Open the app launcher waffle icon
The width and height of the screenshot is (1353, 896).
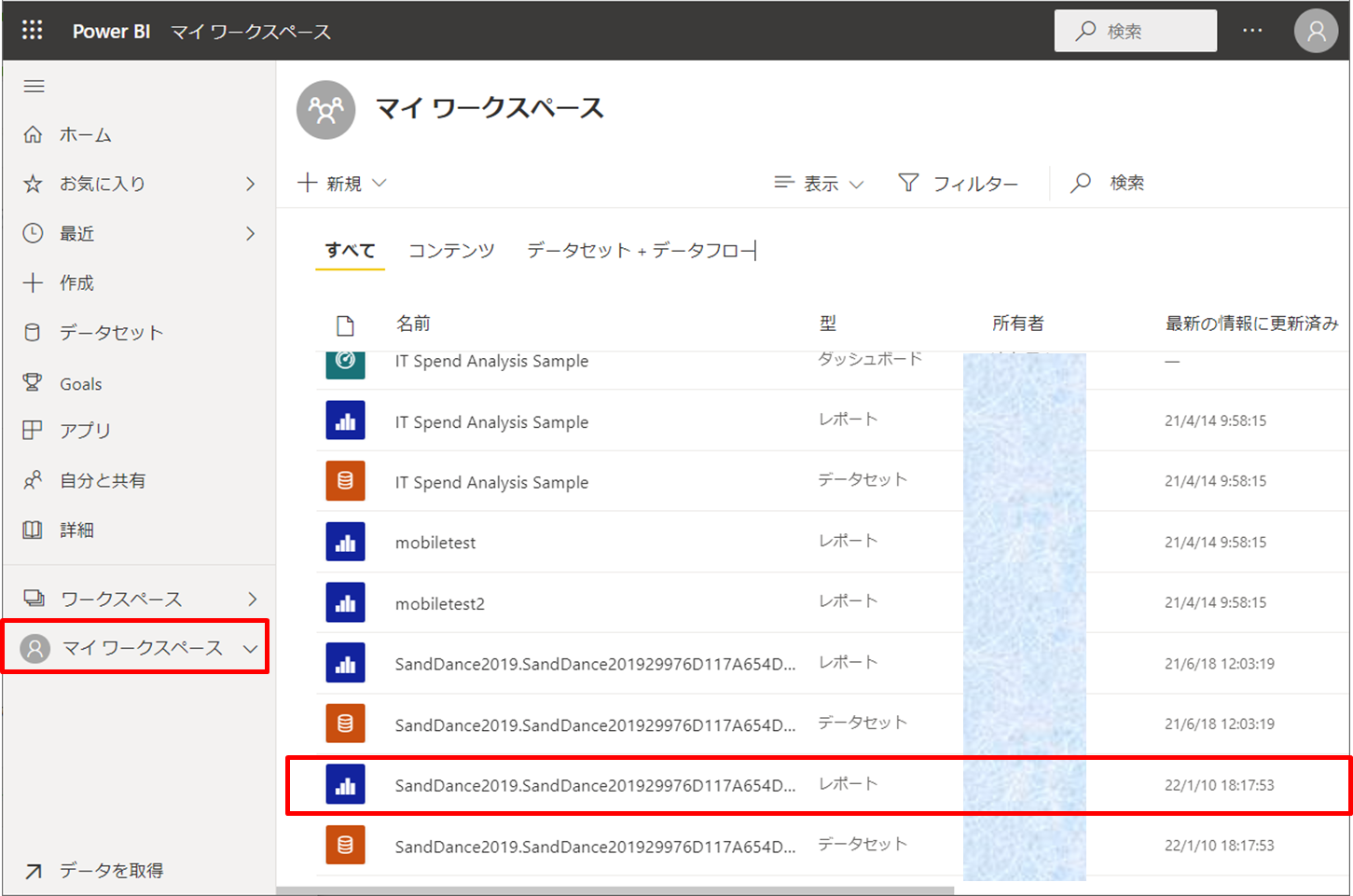coord(33,30)
